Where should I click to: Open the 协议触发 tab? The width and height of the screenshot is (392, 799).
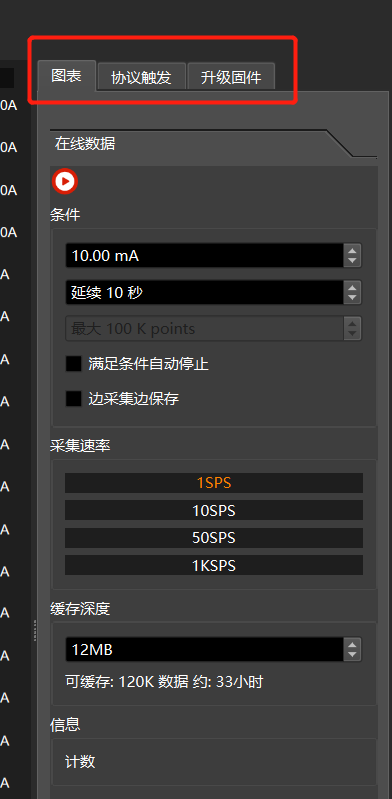(x=141, y=77)
